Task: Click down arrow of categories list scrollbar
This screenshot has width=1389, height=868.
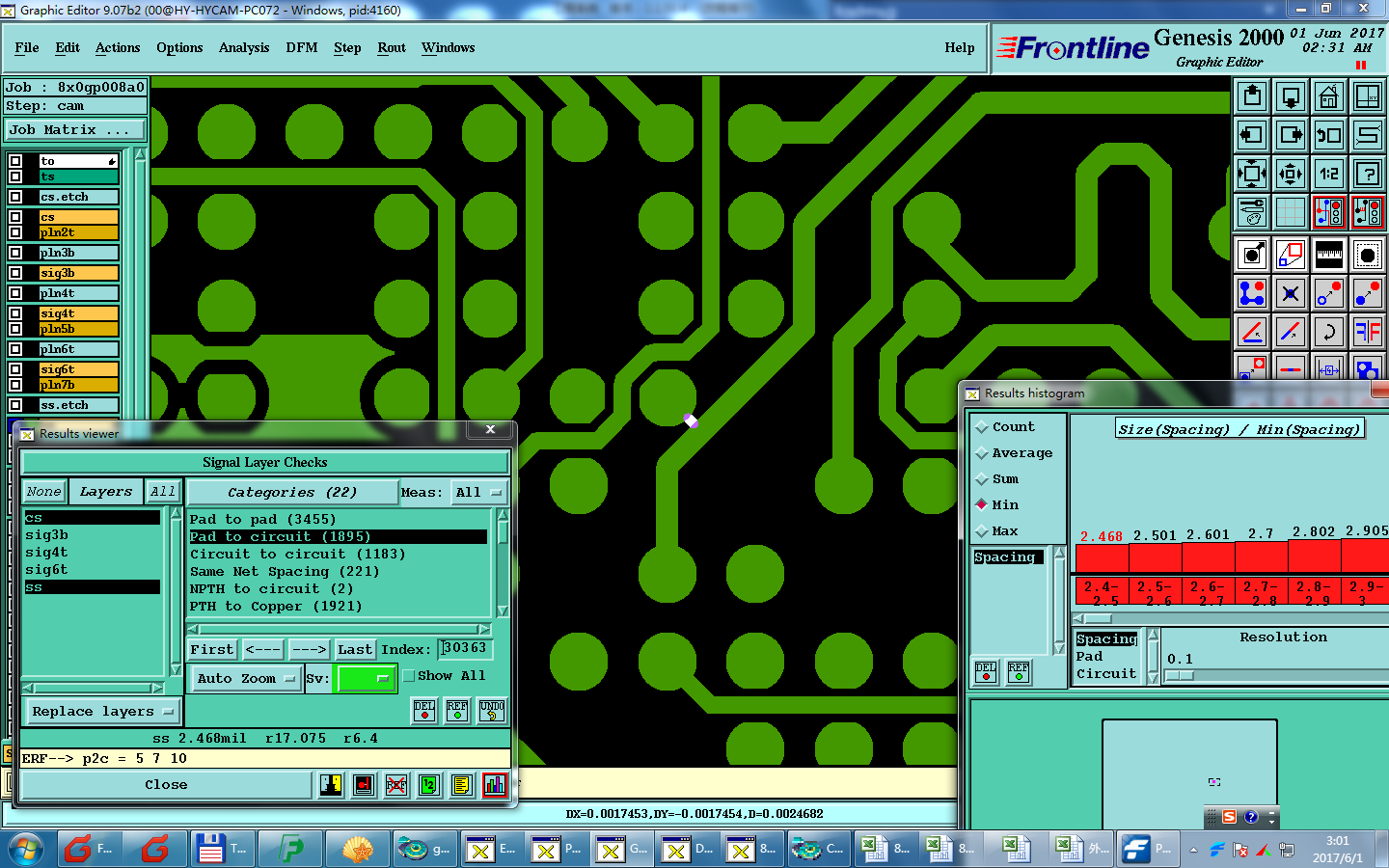Action: (x=503, y=611)
